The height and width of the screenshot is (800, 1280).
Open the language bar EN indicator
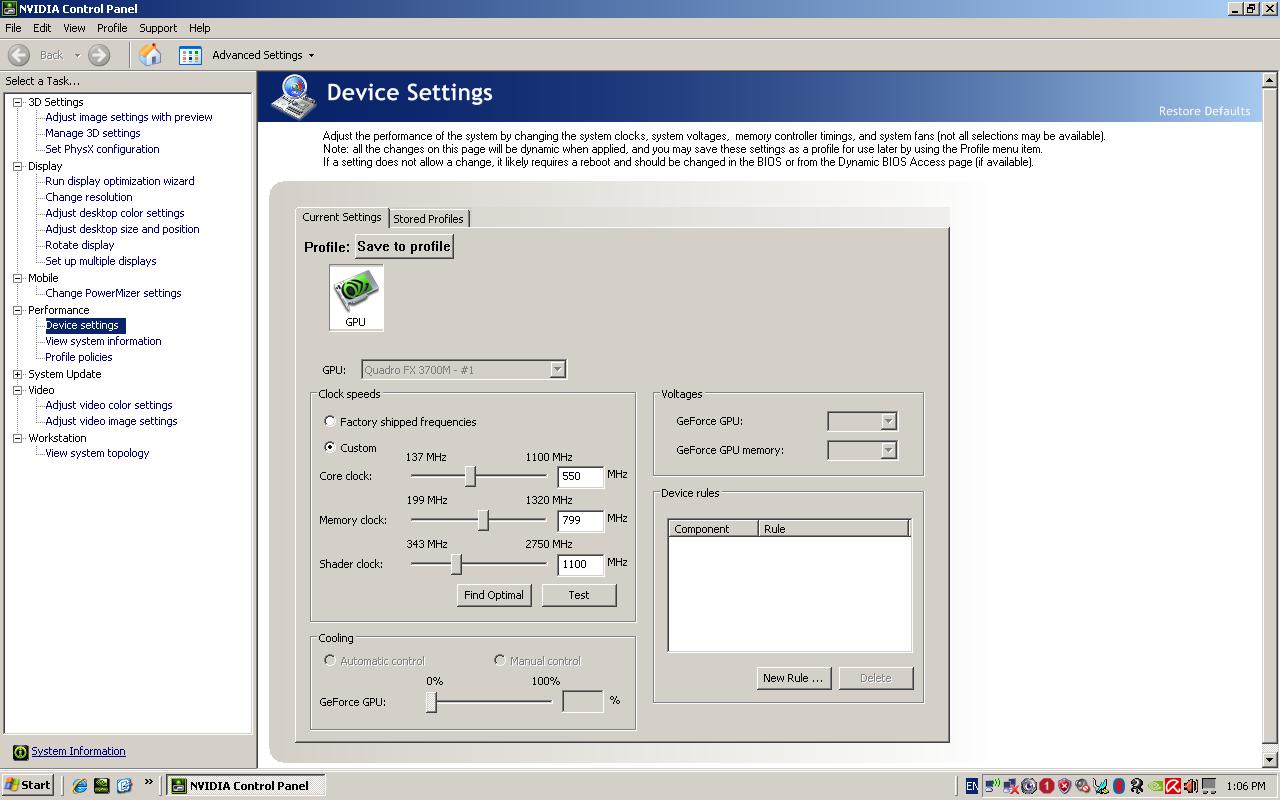pyautogui.click(x=972, y=786)
